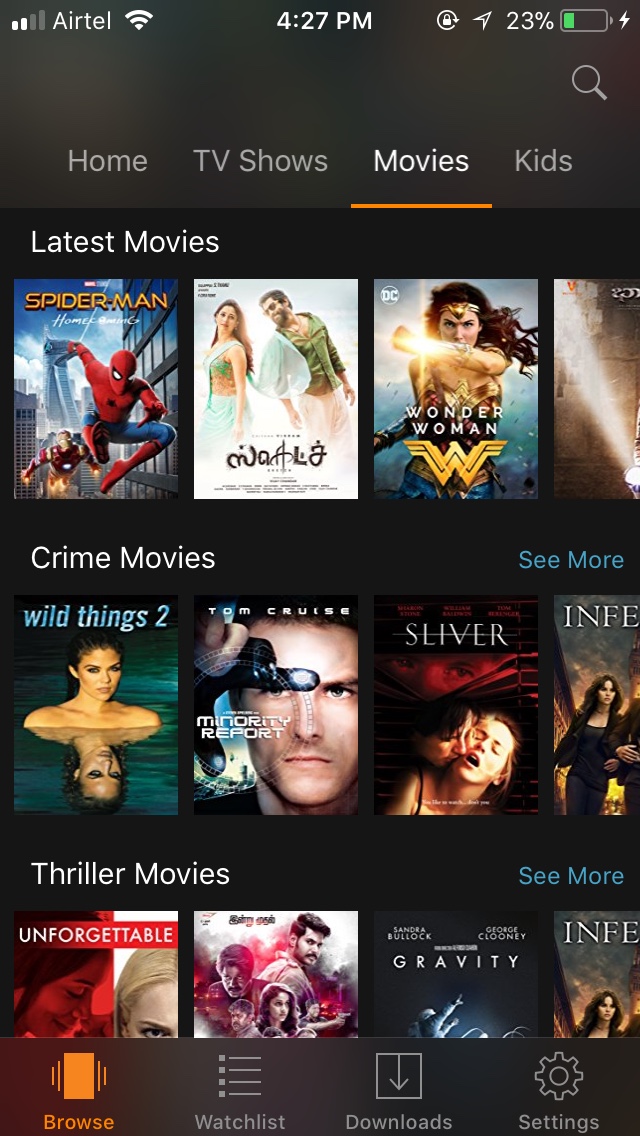See more Crime Movies
Image resolution: width=640 pixels, height=1136 pixels.
tap(571, 559)
